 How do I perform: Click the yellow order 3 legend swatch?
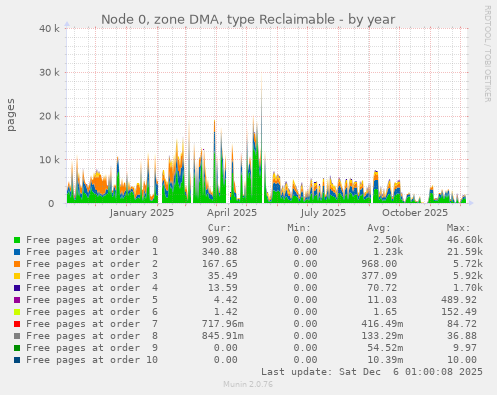17,276
